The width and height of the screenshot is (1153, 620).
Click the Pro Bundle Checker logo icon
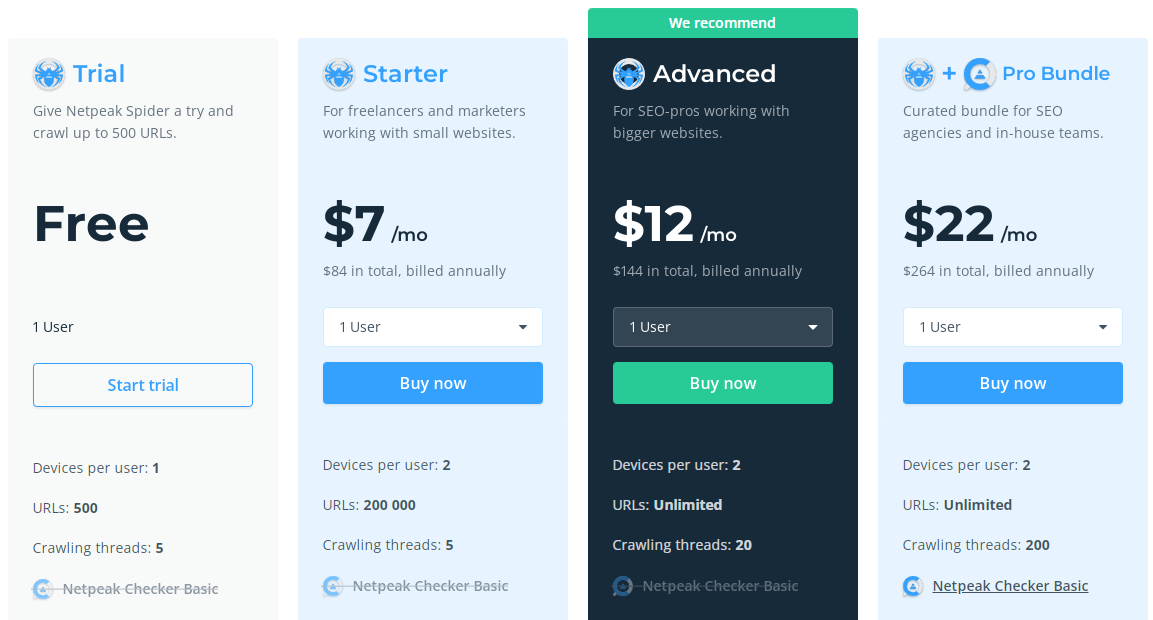[x=979, y=74]
